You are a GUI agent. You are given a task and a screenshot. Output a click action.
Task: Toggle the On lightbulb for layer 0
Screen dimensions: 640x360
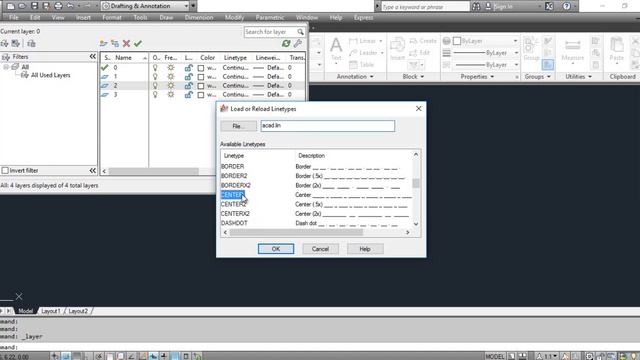[x=155, y=68]
